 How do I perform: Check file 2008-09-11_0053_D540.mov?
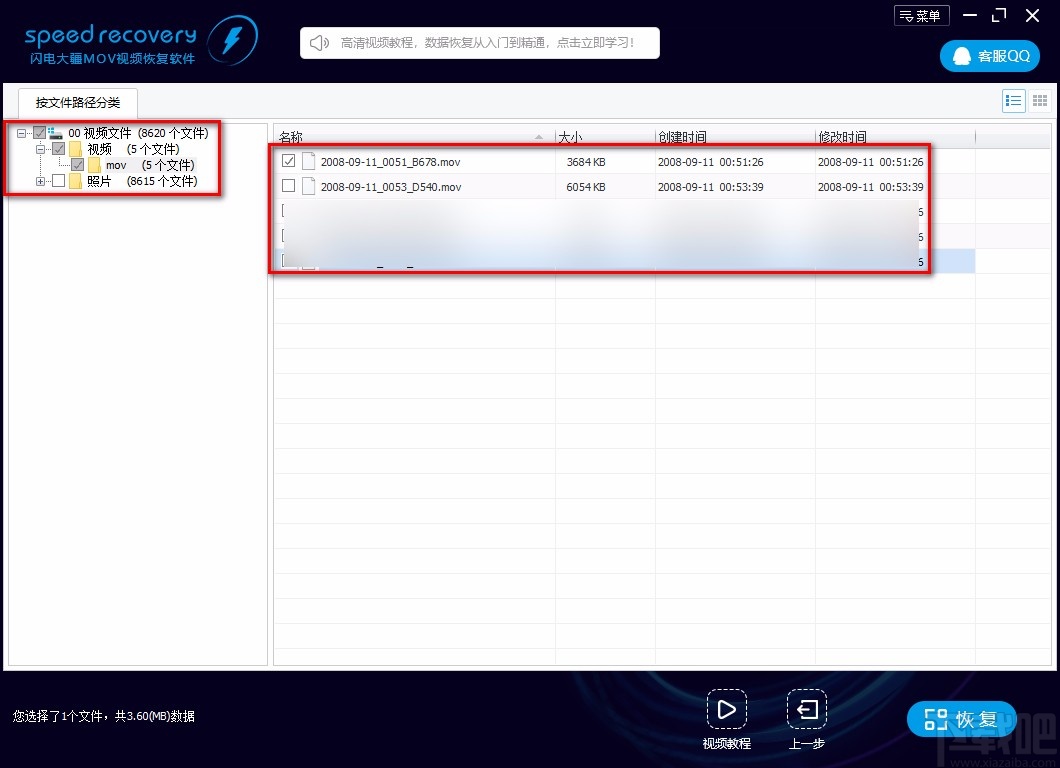click(289, 185)
